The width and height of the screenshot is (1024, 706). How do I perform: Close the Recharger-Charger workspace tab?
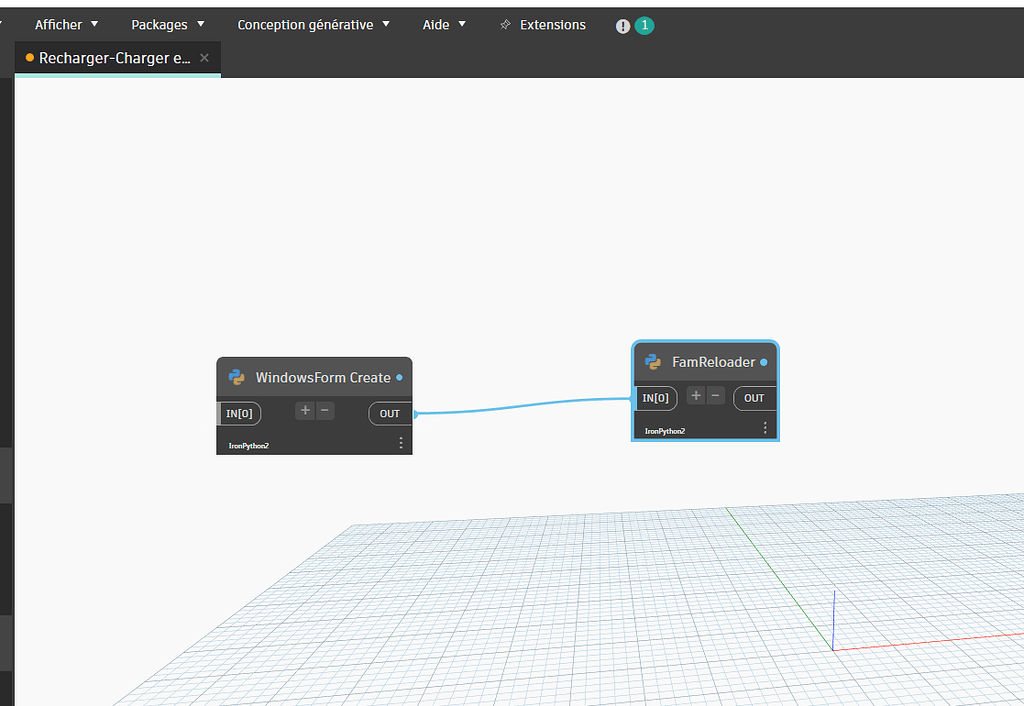point(204,58)
